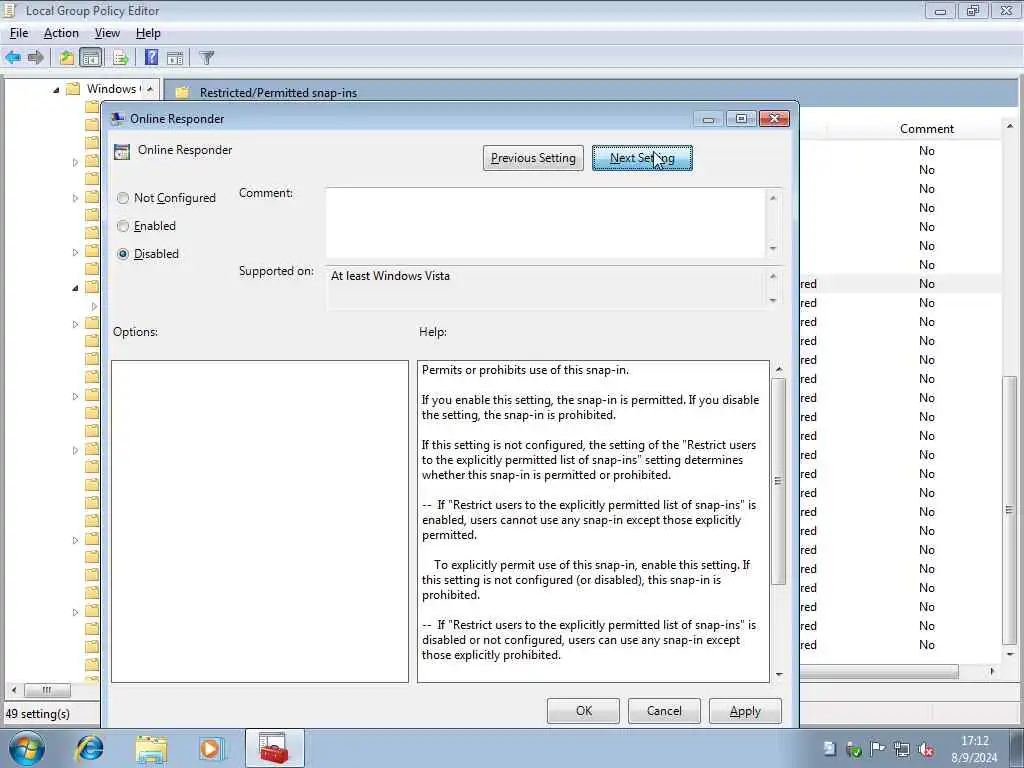Open the Help menu
1024x768 pixels.
[x=148, y=33]
